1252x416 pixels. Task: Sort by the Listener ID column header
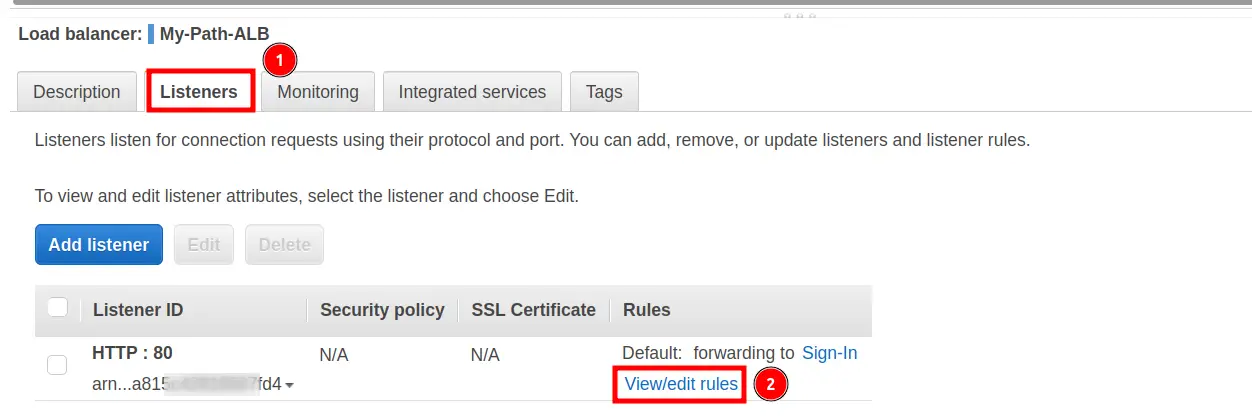click(x=138, y=310)
